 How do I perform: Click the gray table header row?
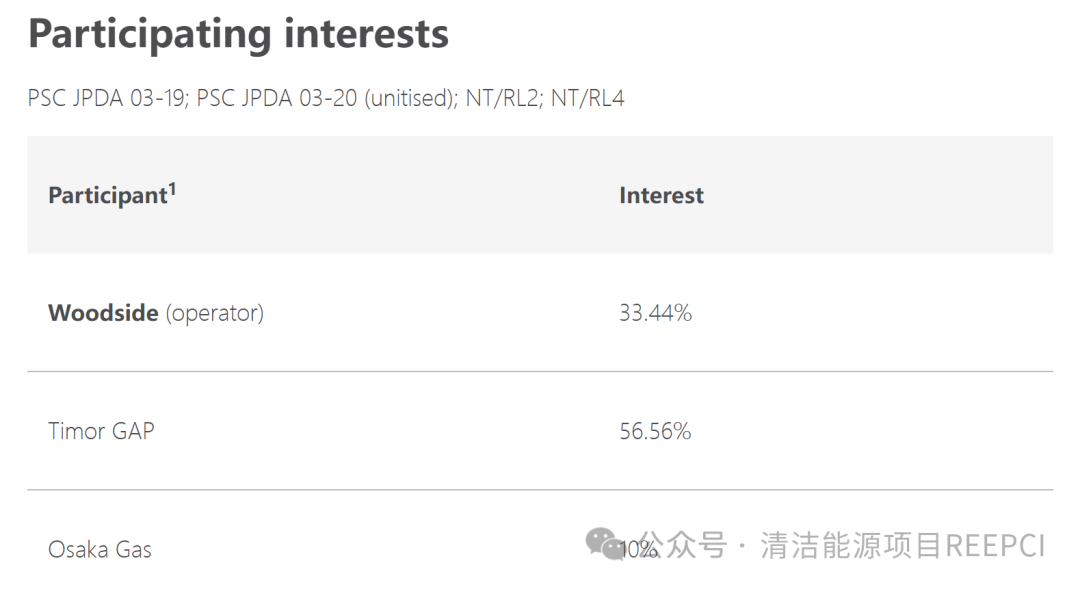tap(540, 195)
